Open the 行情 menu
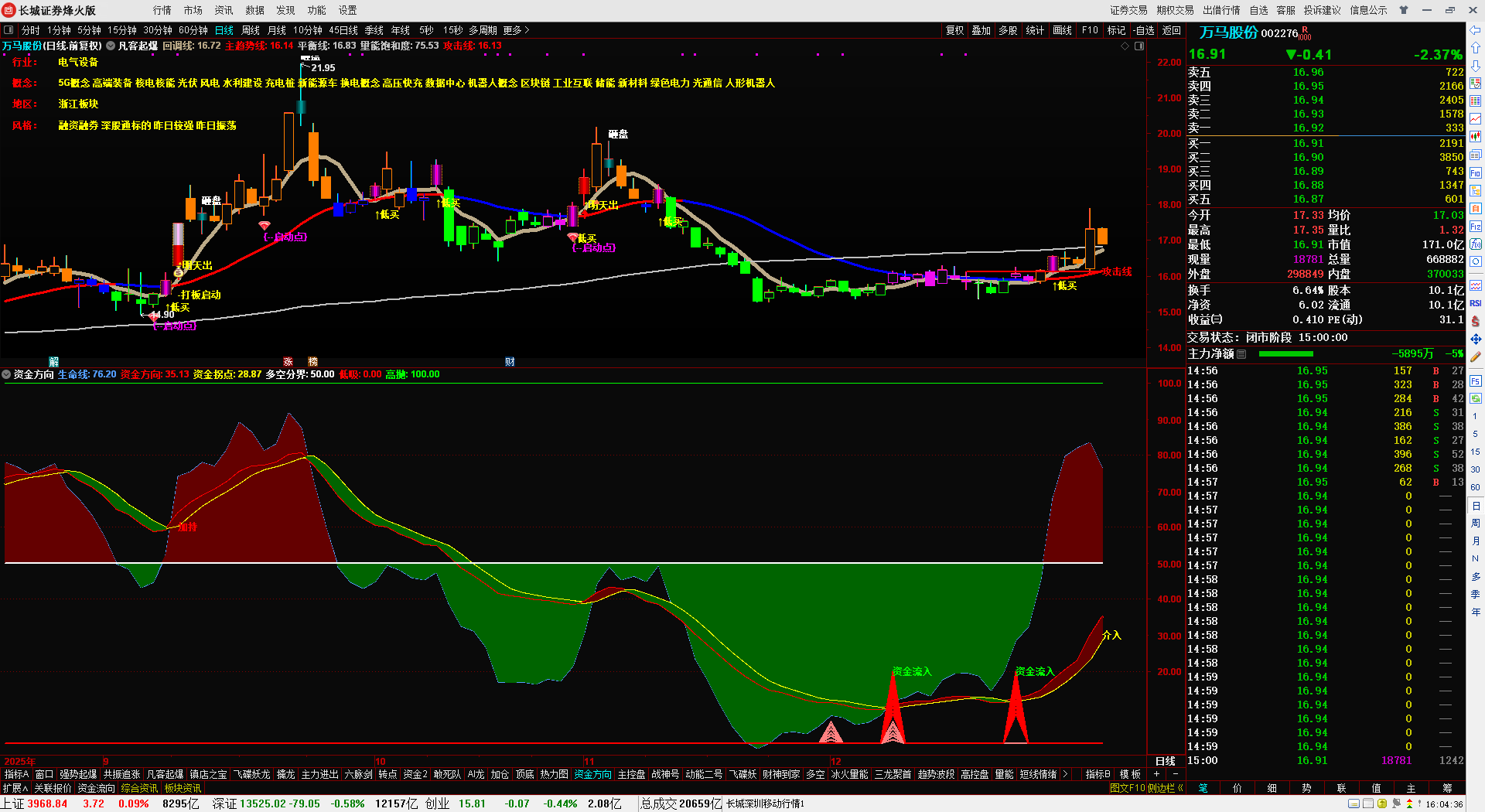This screenshot has width=1485, height=812. click(x=162, y=10)
